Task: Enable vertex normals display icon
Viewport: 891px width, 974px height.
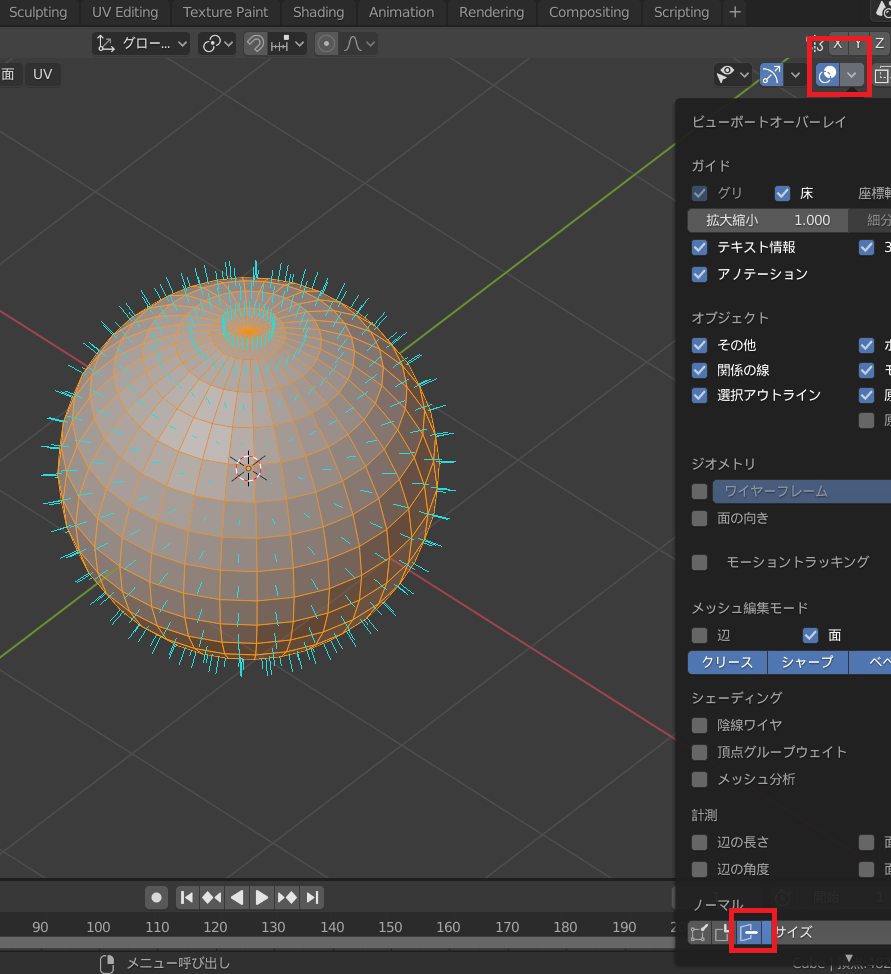Action: click(700, 933)
